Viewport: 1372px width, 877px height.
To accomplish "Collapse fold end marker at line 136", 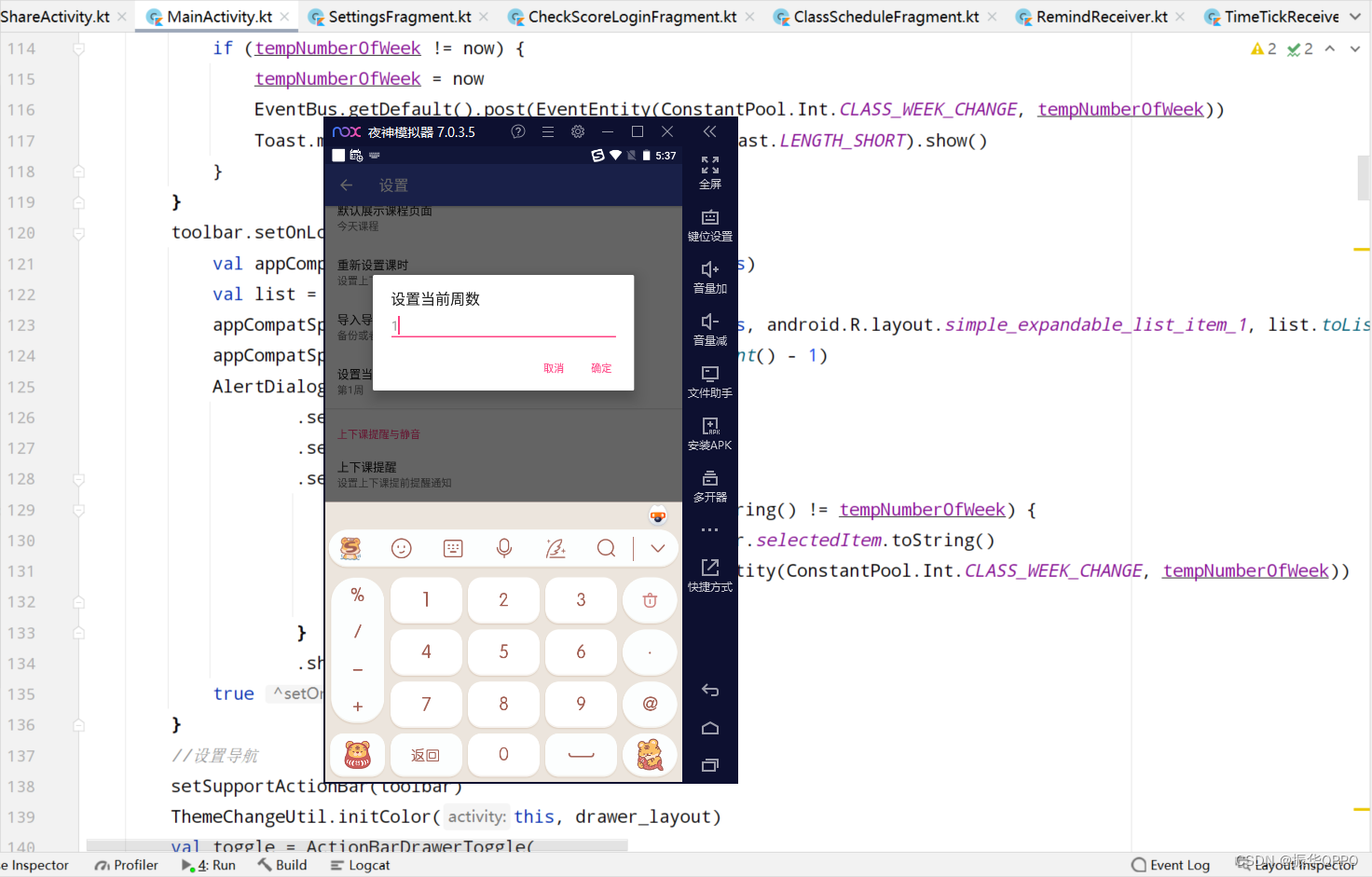I will (79, 724).
